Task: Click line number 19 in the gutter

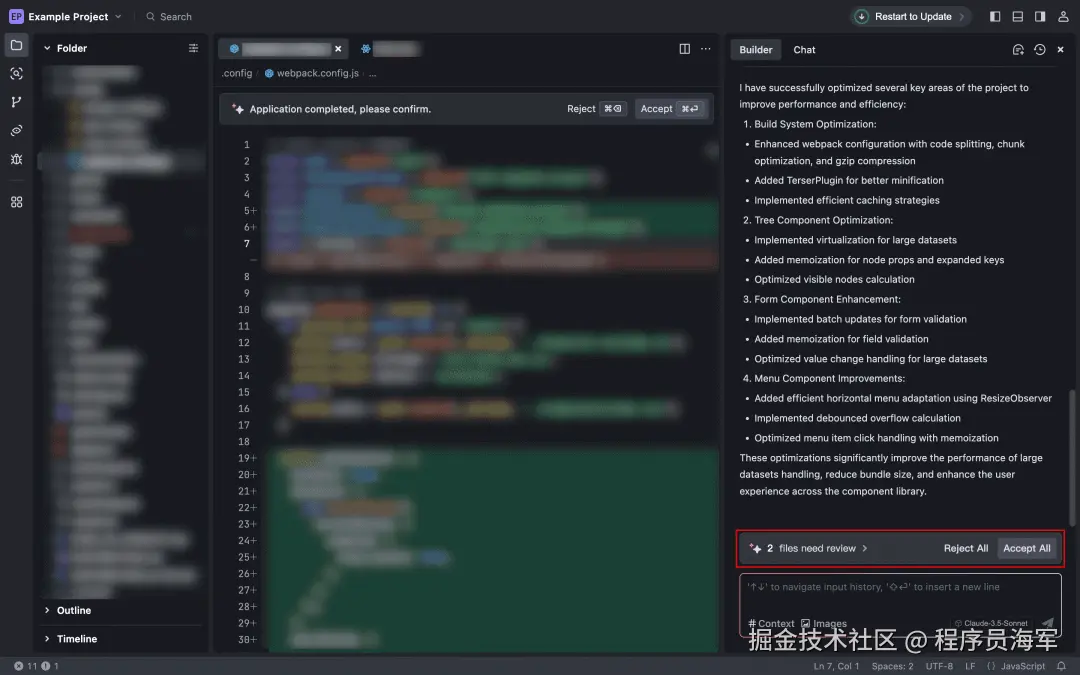Action: [x=244, y=458]
